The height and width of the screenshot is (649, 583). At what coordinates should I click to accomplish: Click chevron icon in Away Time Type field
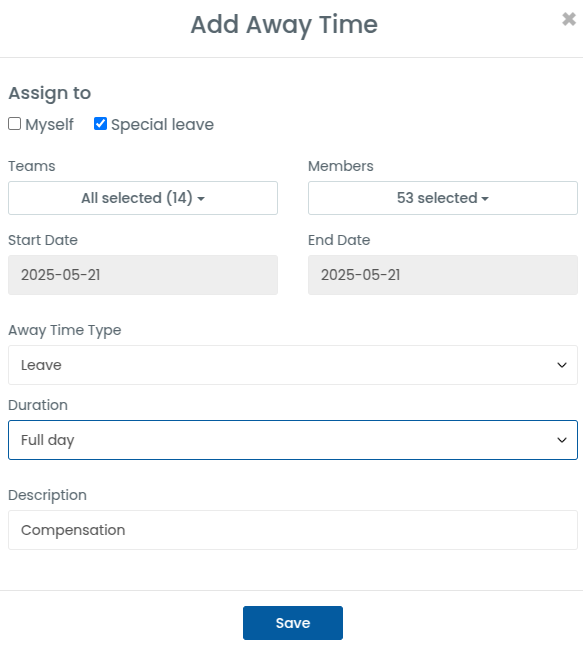562,365
